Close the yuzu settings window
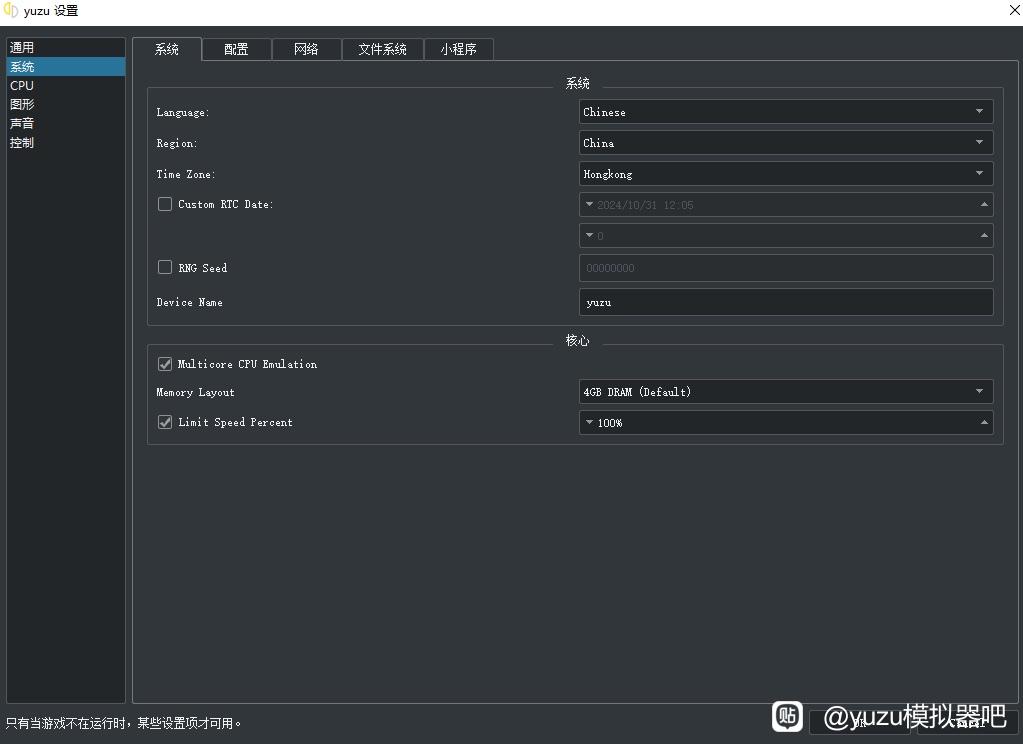The height and width of the screenshot is (744, 1023). [1015, 10]
